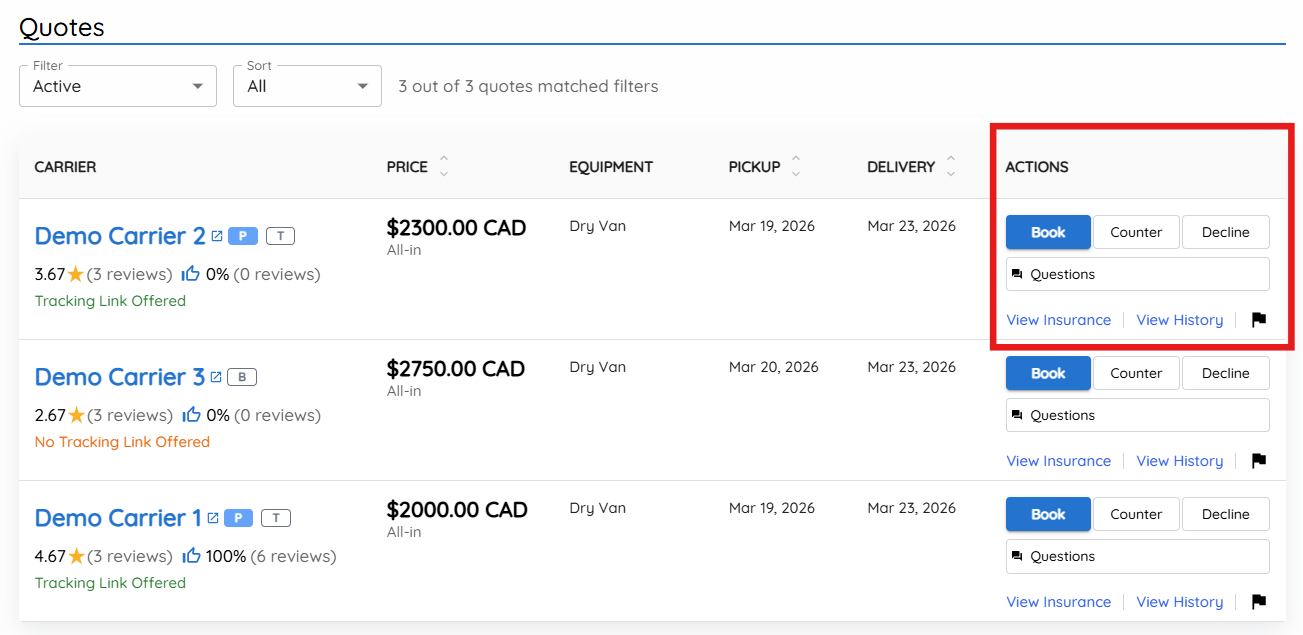Image resolution: width=1303 pixels, height=635 pixels.
Task: Book the Demo Carrier 1 quote
Action: point(1048,514)
